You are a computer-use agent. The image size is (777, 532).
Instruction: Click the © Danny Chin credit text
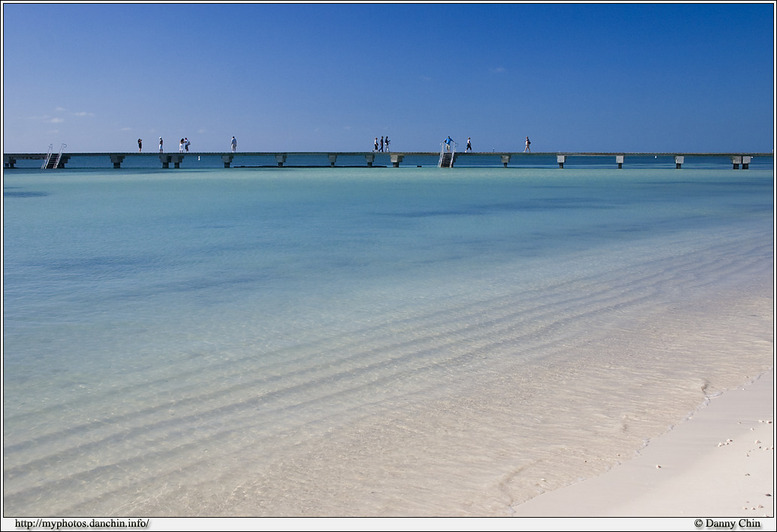[x=727, y=524]
